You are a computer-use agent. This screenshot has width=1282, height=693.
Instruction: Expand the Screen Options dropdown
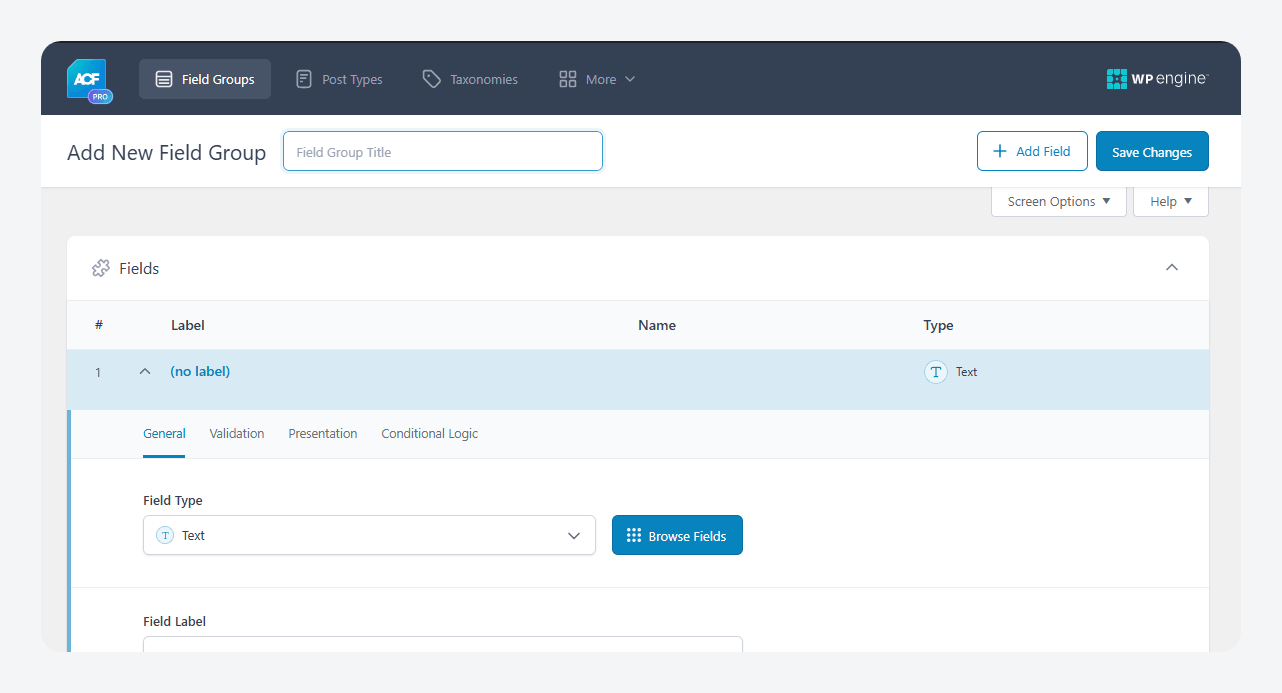tap(1059, 201)
